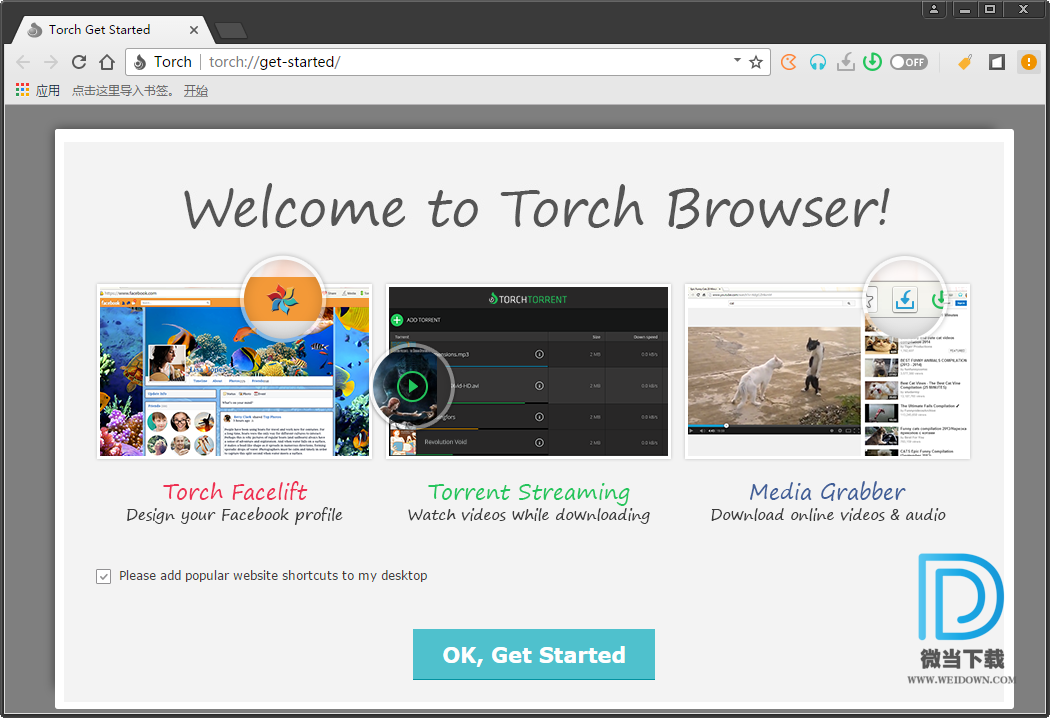Click the green play button on torrent preview

click(412, 386)
